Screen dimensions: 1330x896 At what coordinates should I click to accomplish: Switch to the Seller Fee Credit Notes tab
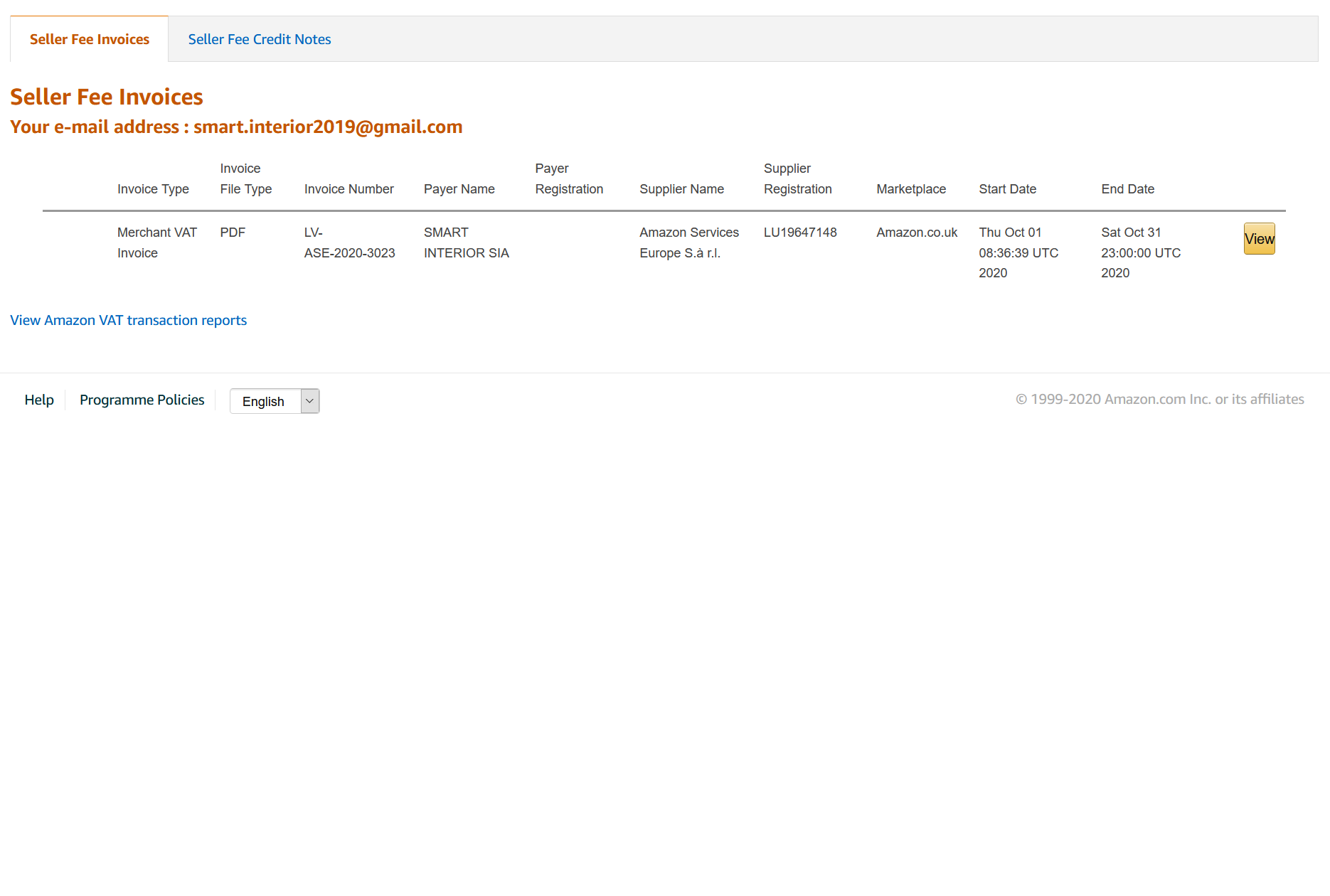point(259,39)
